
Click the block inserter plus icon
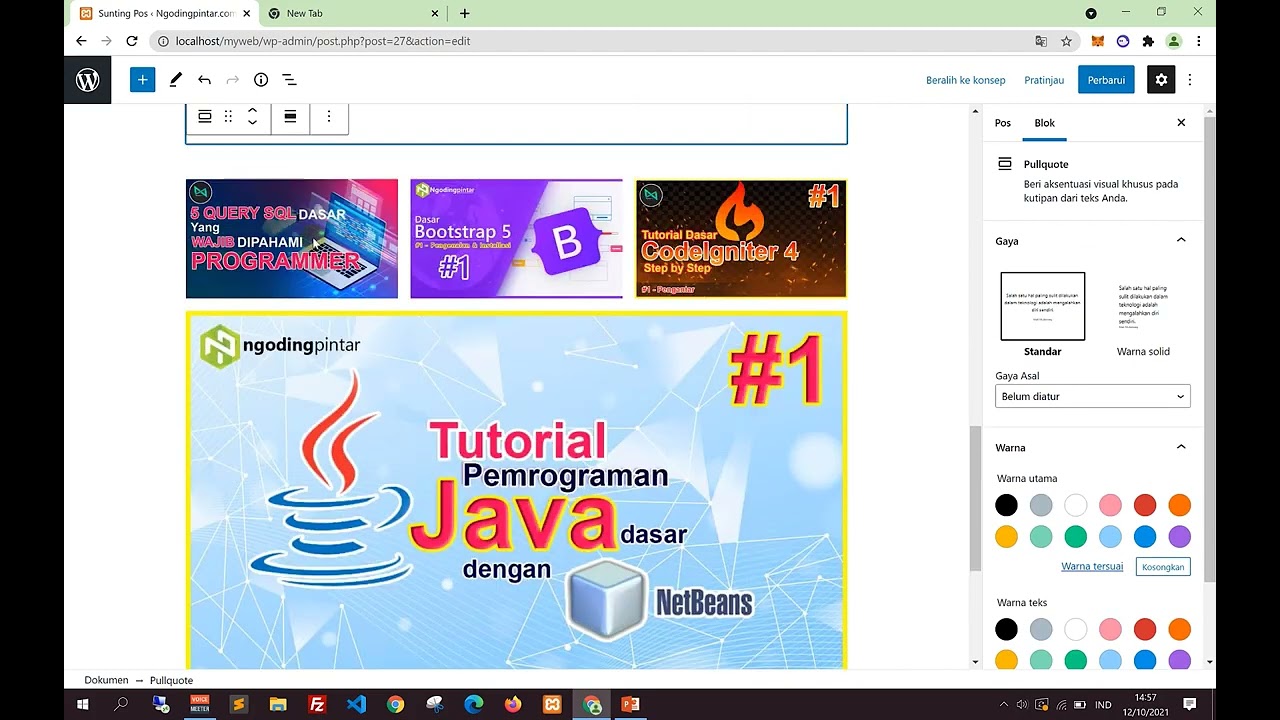pyautogui.click(x=142, y=80)
